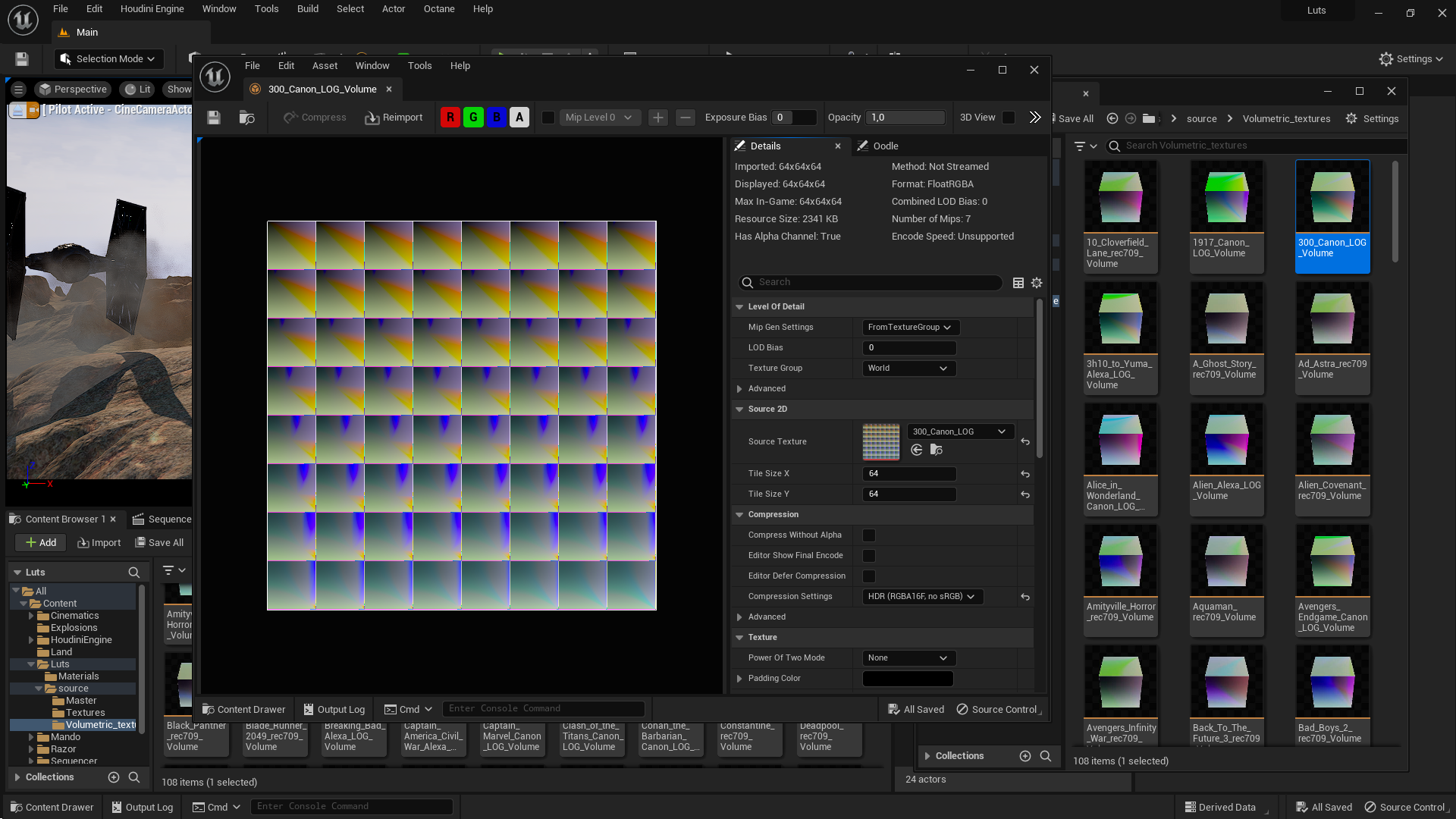Select the Materials folder in the tree

78,676
